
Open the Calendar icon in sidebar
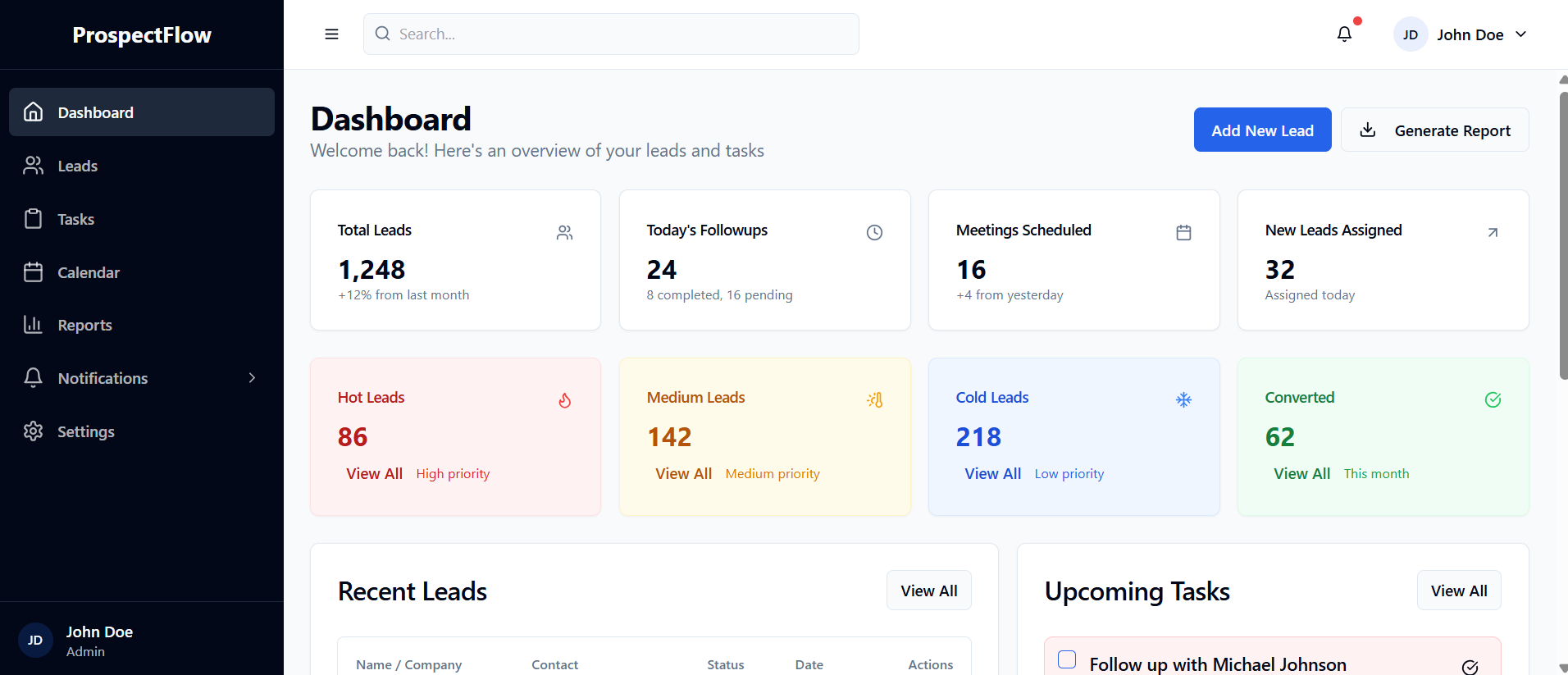click(33, 272)
